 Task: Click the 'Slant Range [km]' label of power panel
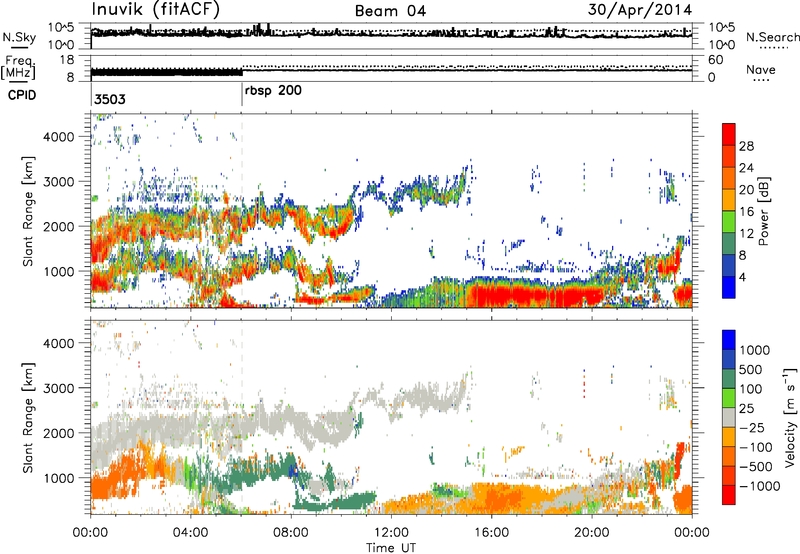(28, 211)
